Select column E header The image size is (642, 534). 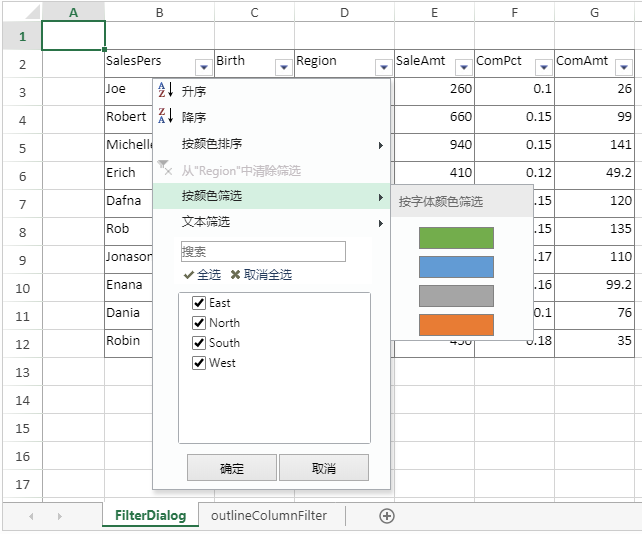(x=434, y=12)
